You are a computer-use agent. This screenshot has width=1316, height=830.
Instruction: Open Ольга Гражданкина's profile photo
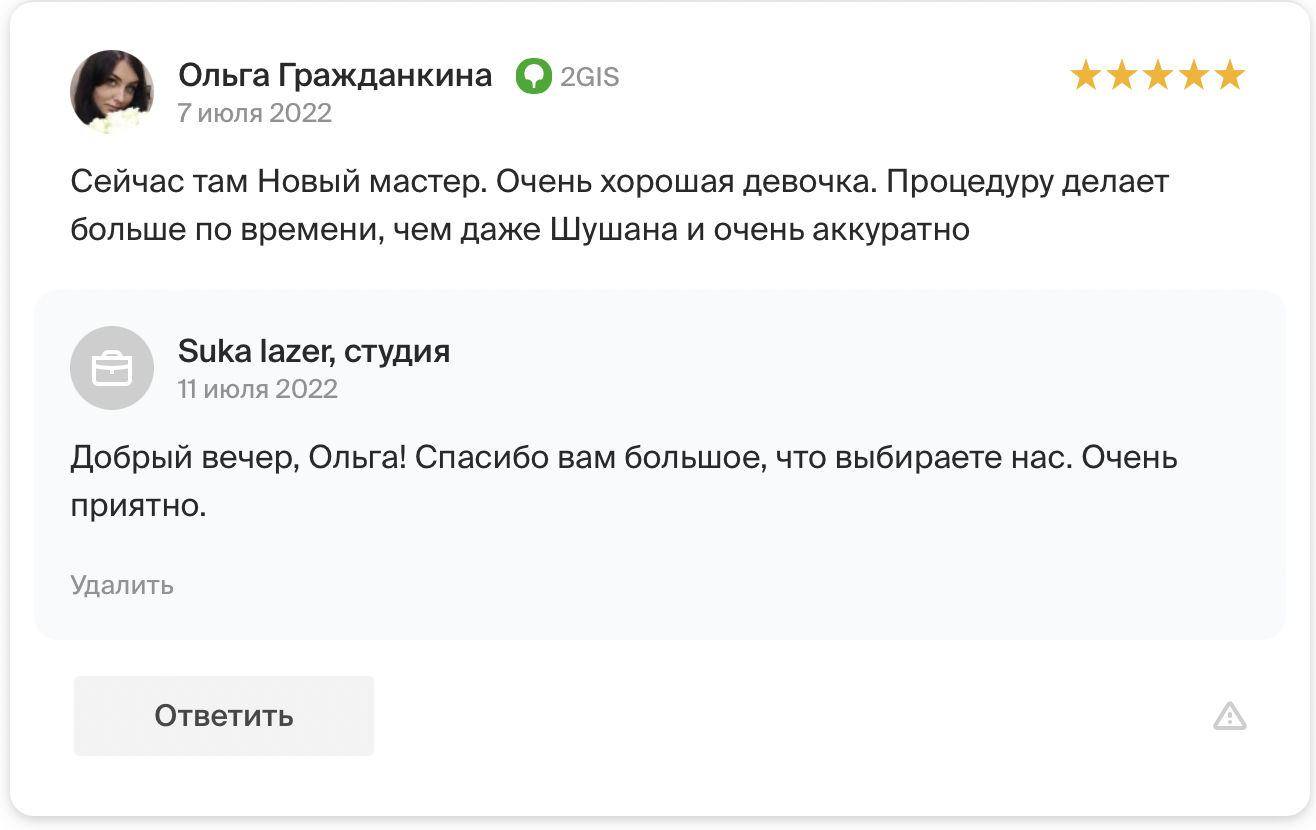[x=112, y=92]
